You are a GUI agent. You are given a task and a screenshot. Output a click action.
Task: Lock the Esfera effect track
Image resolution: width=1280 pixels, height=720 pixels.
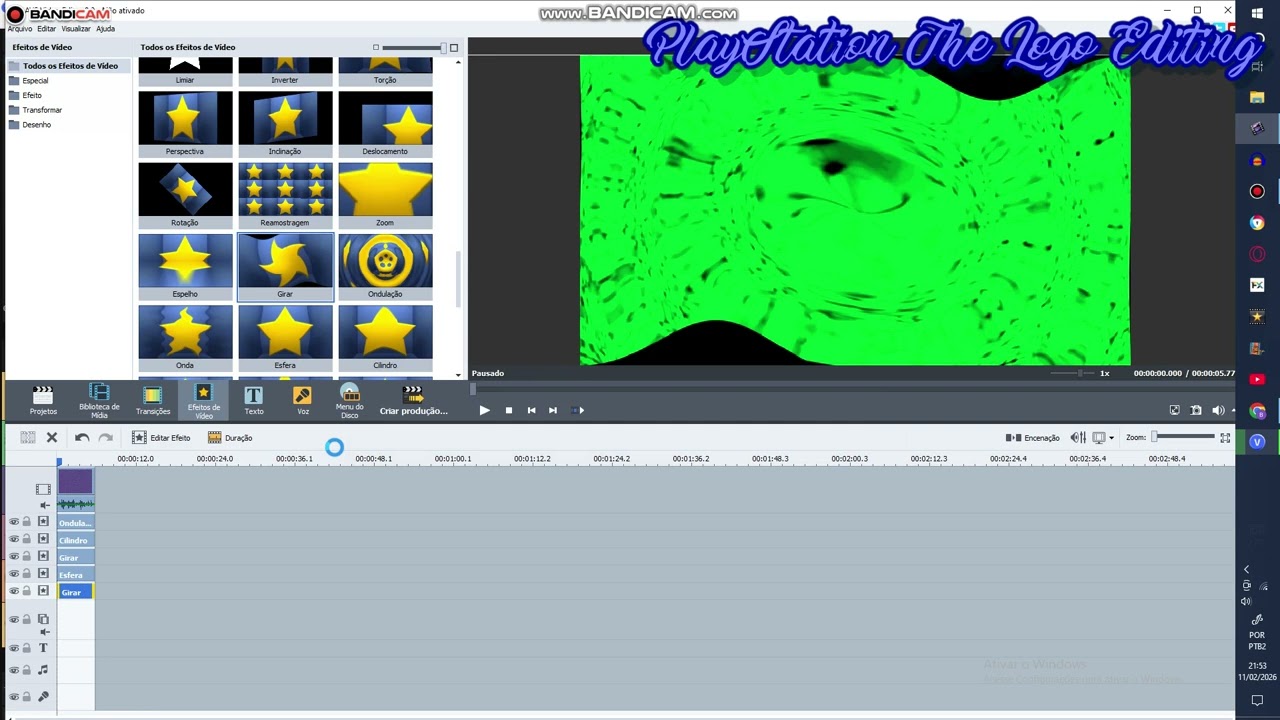(x=27, y=574)
